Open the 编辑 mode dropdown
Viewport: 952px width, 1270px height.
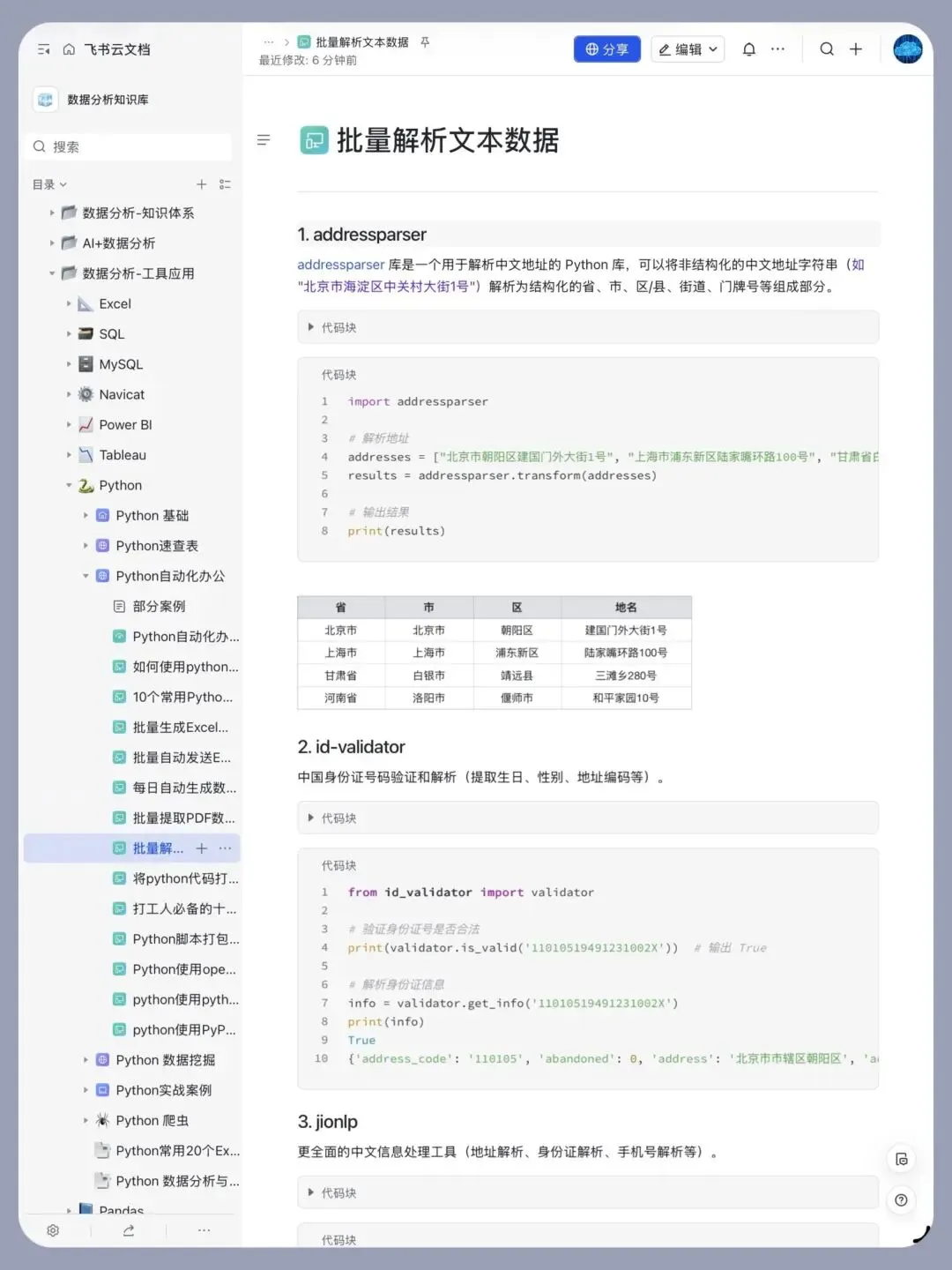point(688,49)
